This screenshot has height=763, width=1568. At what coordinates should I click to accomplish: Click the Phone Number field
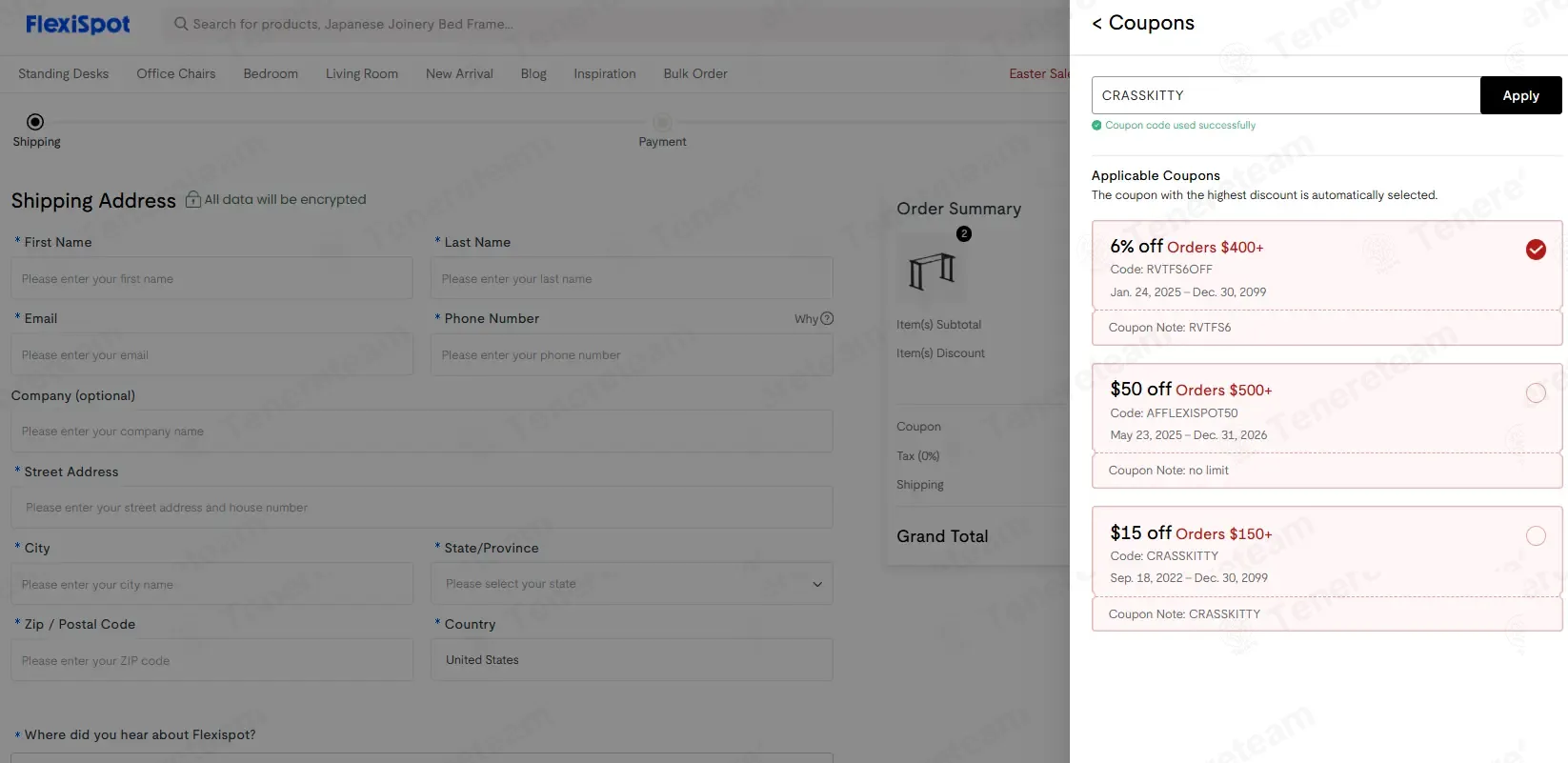tap(632, 355)
